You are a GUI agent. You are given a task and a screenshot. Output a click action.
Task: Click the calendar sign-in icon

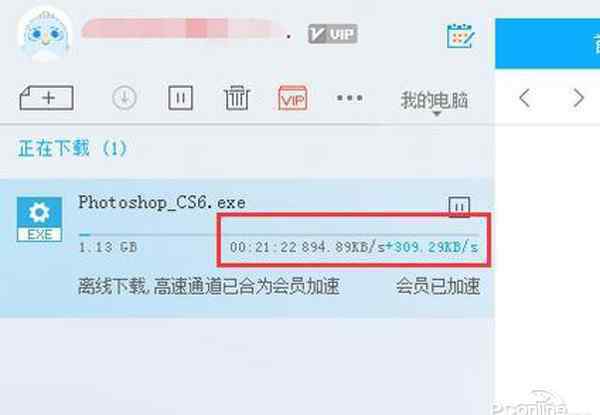[461, 36]
